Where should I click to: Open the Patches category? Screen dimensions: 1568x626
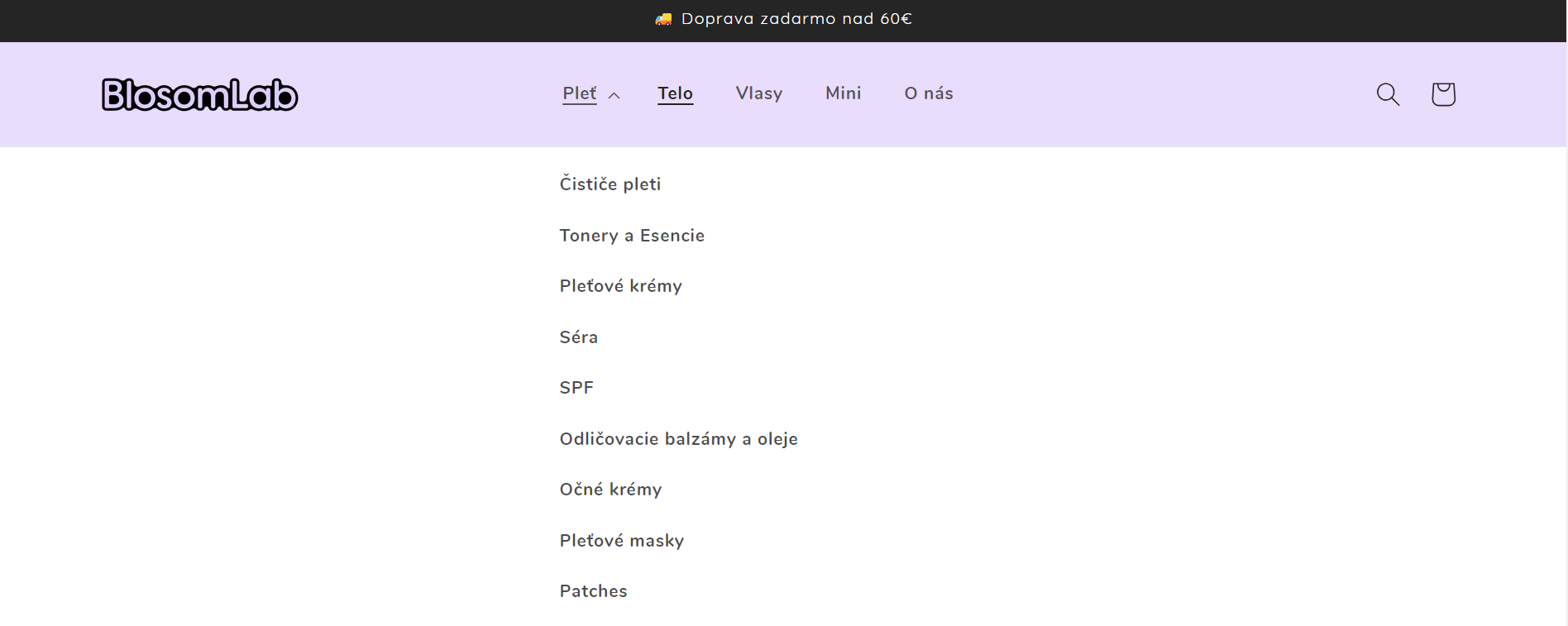point(593,591)
